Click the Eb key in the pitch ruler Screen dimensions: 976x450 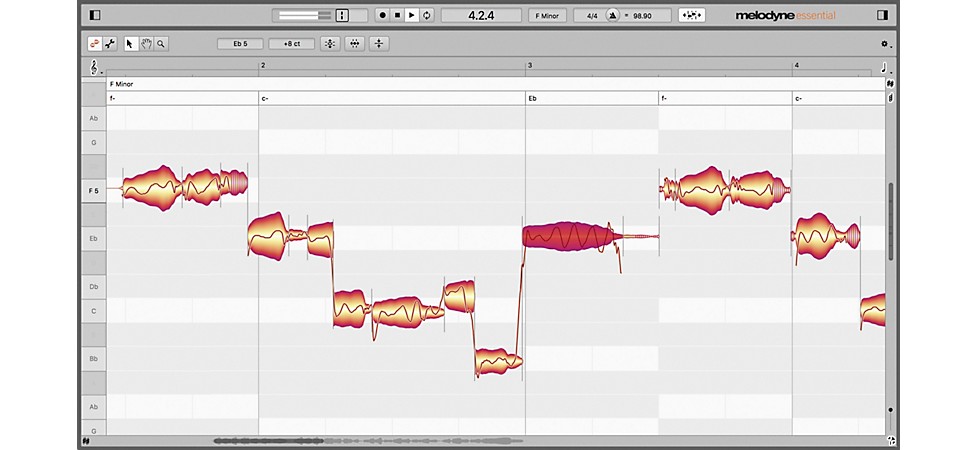click(93, 238)
